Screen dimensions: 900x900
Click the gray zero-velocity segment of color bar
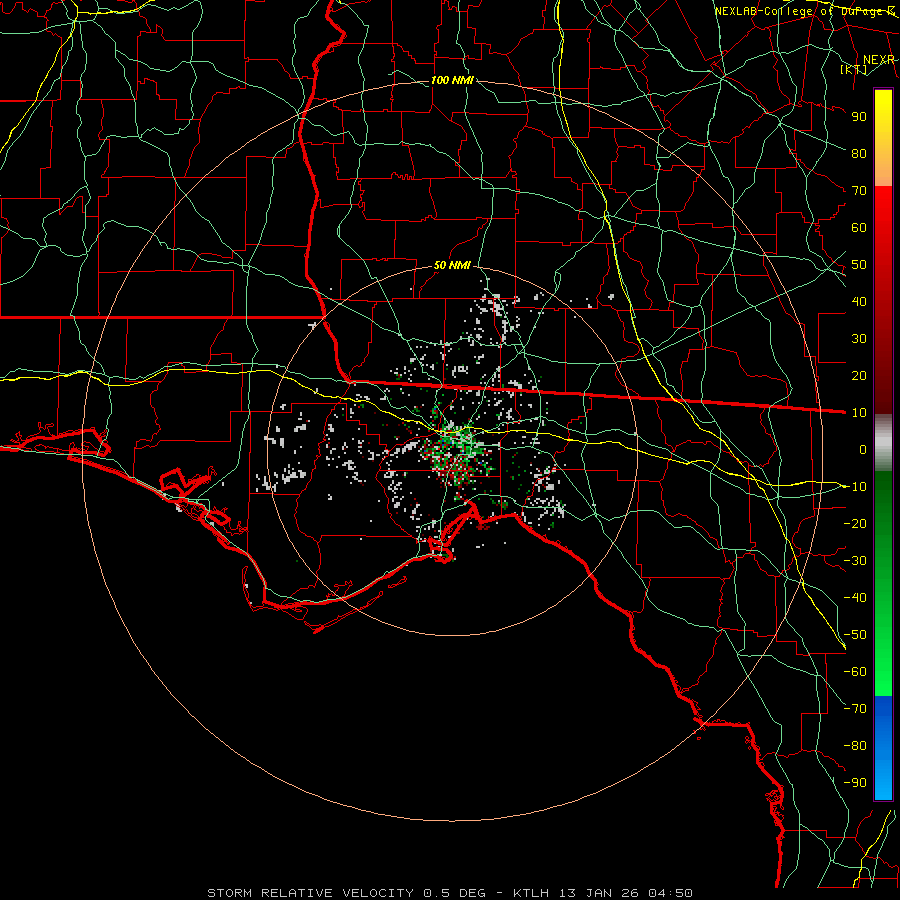click(x=883, y=443)
